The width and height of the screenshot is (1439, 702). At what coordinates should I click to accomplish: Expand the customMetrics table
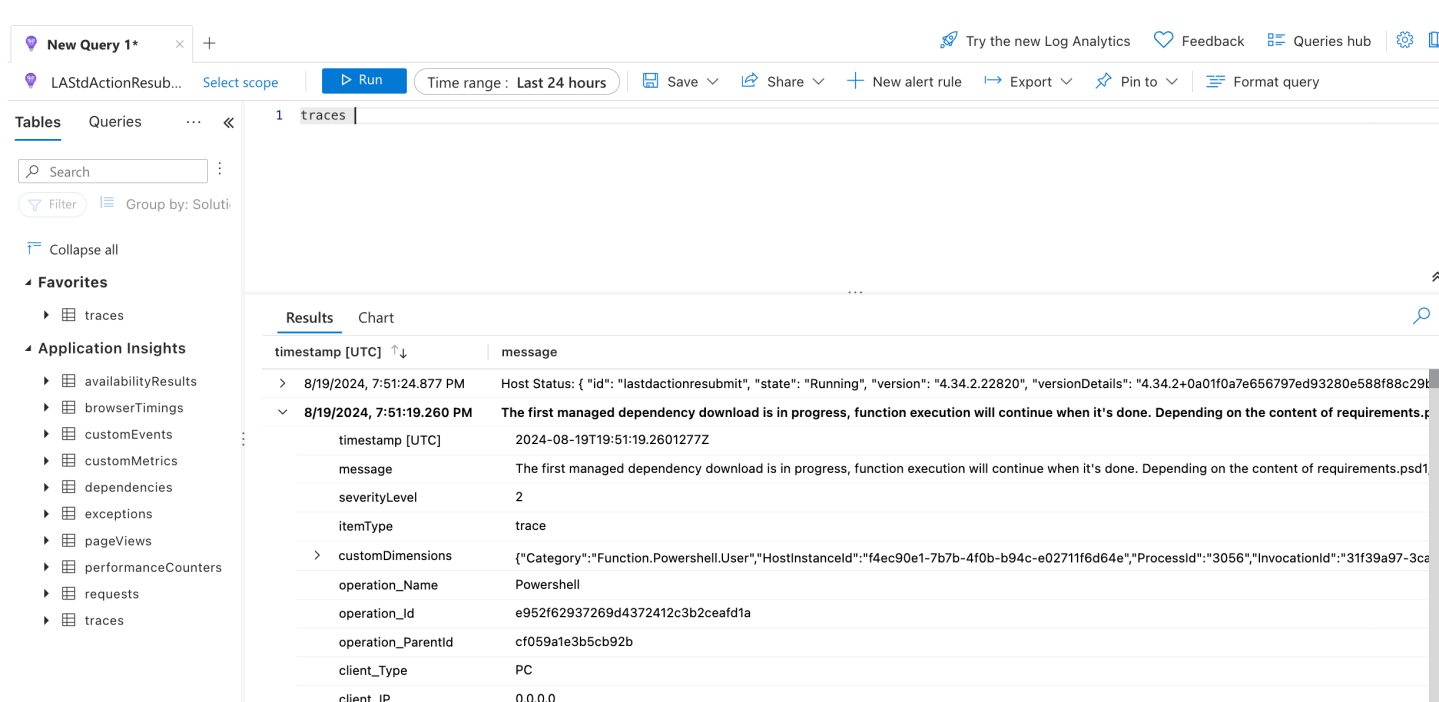pyautogui.click(x=46, y=461)
